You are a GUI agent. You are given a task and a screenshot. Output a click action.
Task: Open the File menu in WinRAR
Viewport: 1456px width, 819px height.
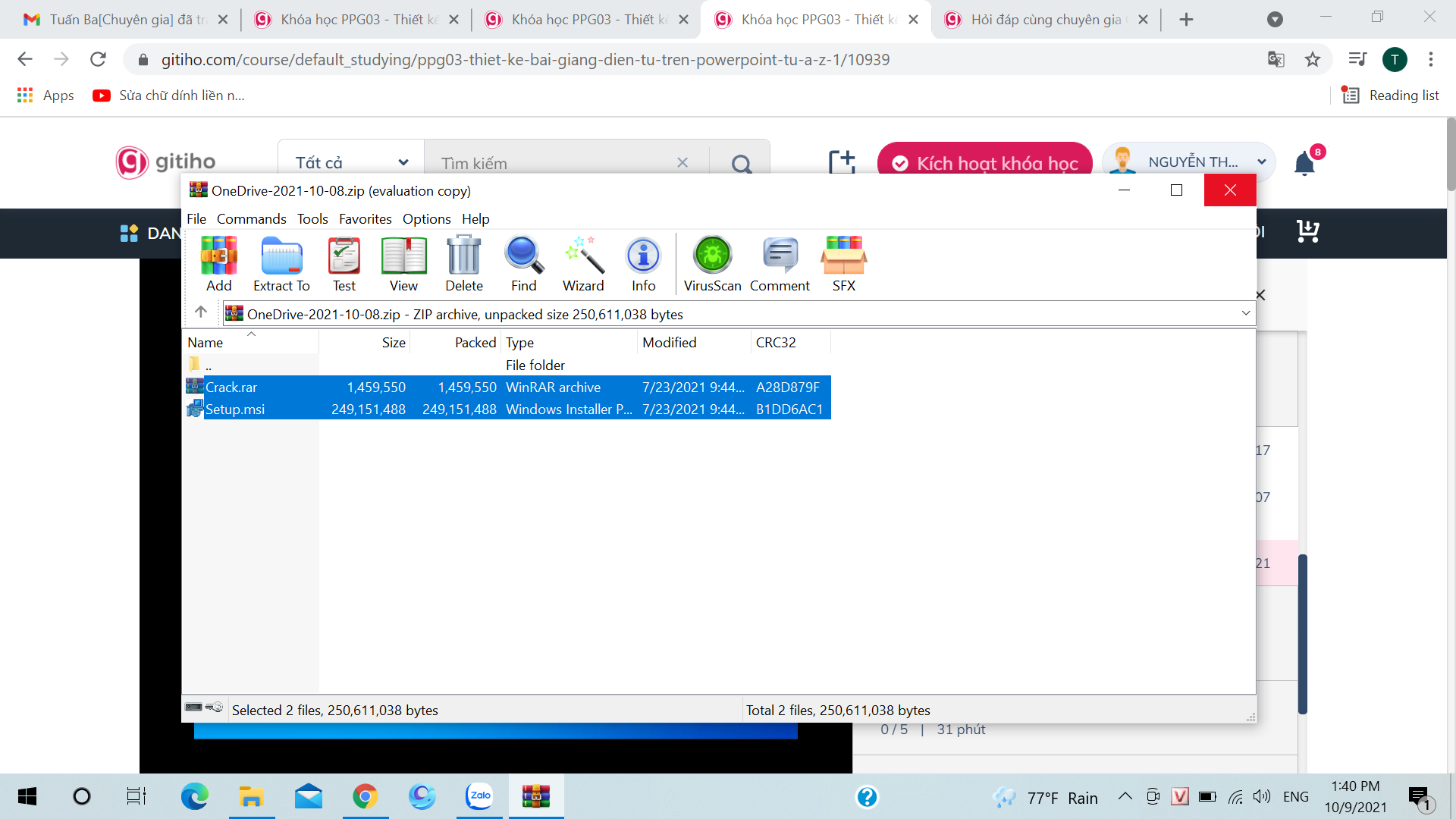pyautogui.click(x=196, y=219)
